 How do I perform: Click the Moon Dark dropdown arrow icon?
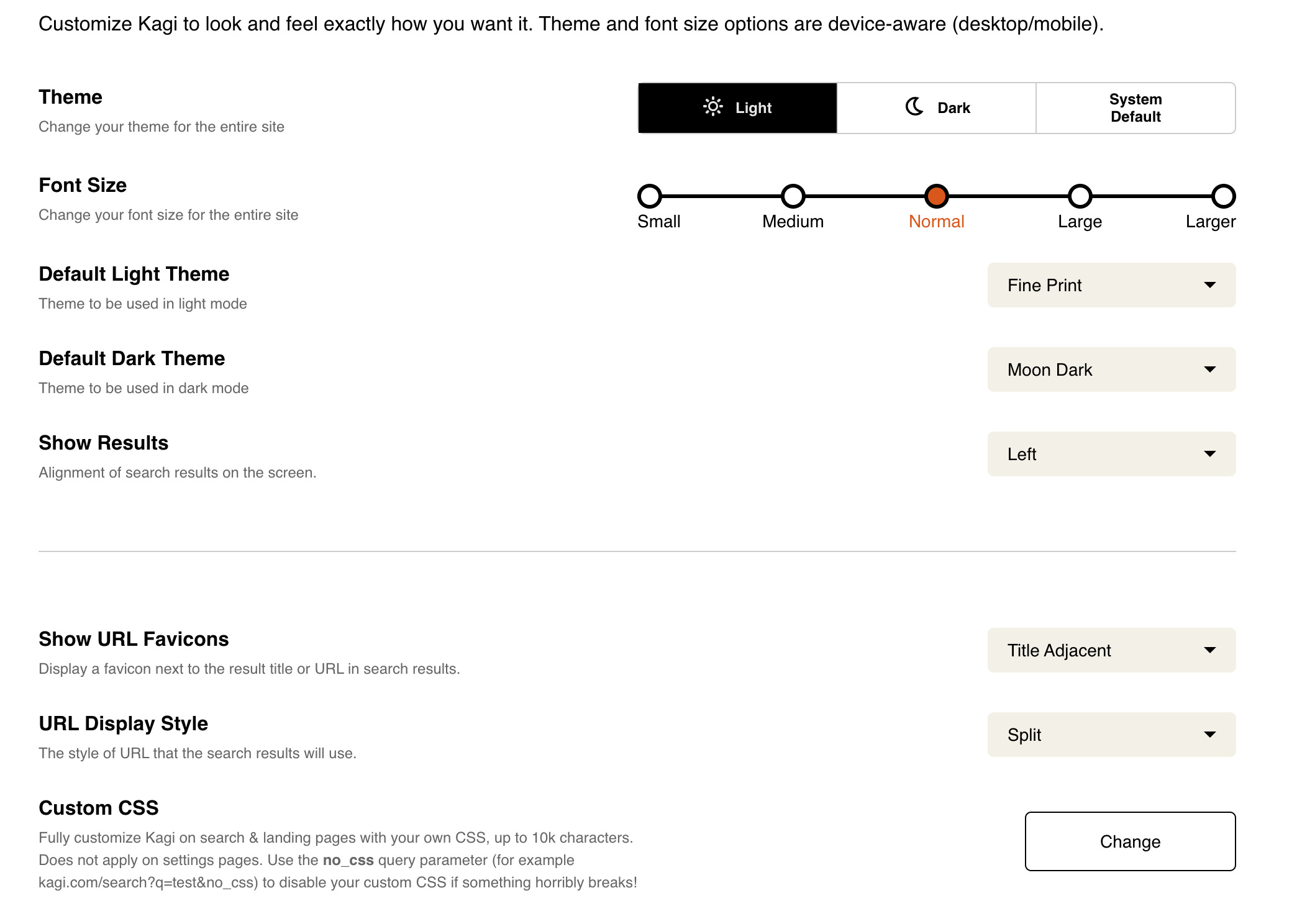[1209, 369]
